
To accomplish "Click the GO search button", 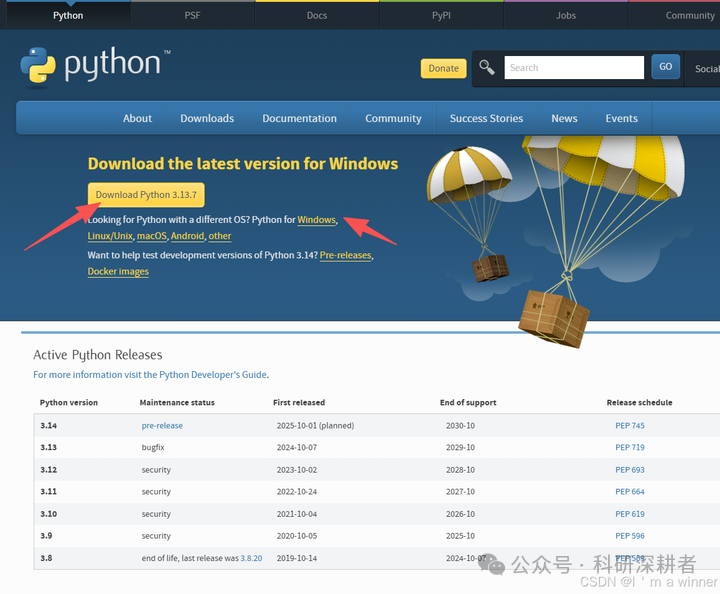I will coord(665,67).
